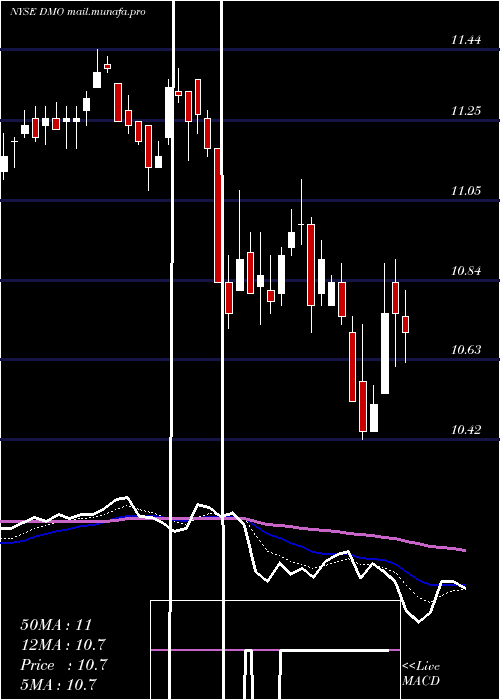Viewport: 500px width, 700px height.
Task: Click the 50MA : 11 reading
Action: tap(56, 625)
